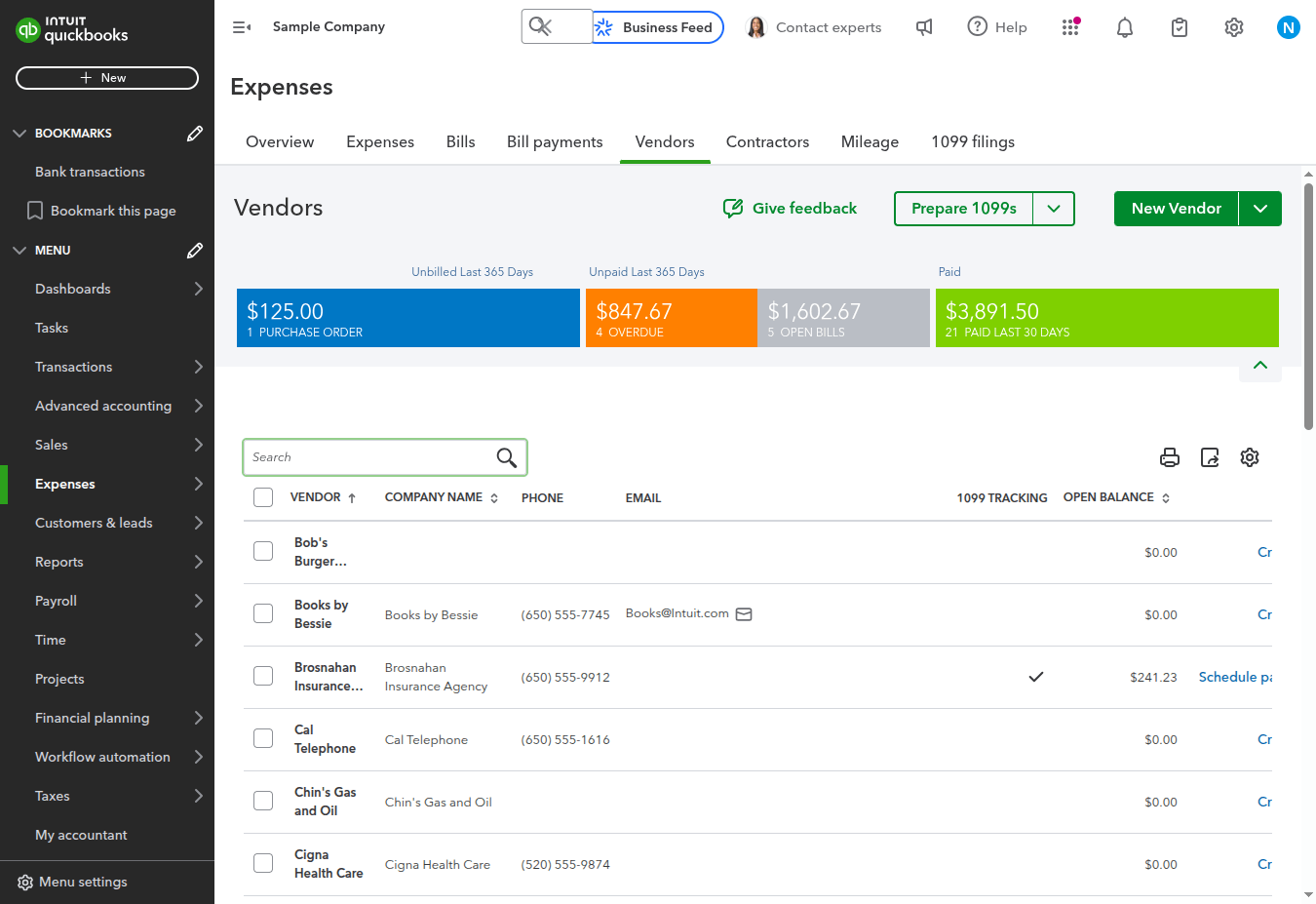
Task: Check the Cal Telephone row
Action: (x=263, y=738)
